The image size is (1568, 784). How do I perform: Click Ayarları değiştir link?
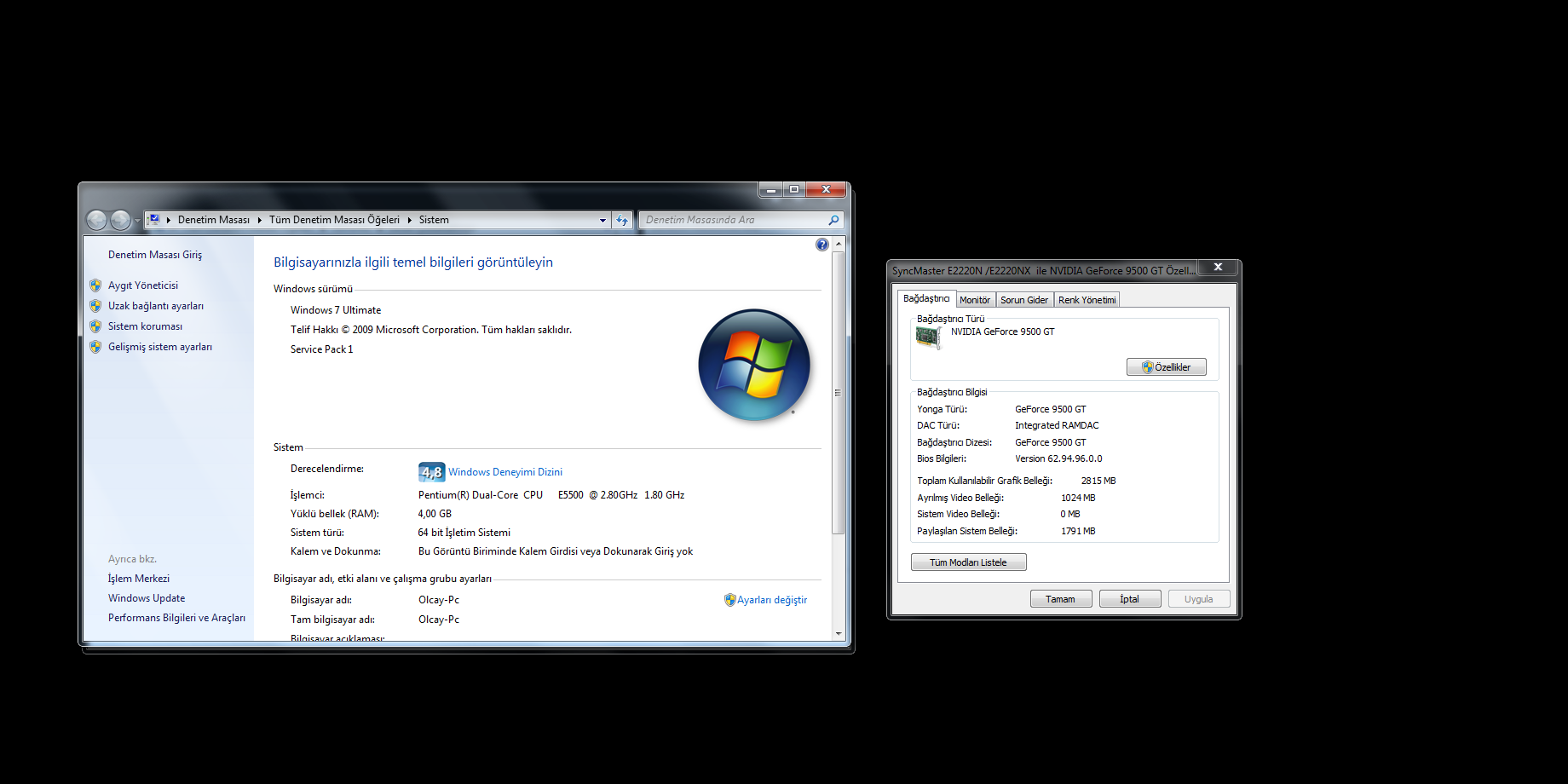tap(772, 600)
